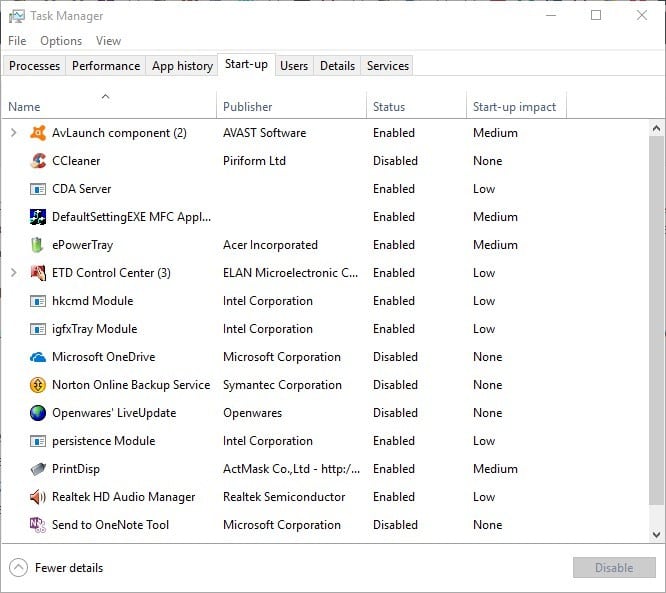Open the Services tab
Viewport: 666px width, 593px height.
(x=387, y=66)
